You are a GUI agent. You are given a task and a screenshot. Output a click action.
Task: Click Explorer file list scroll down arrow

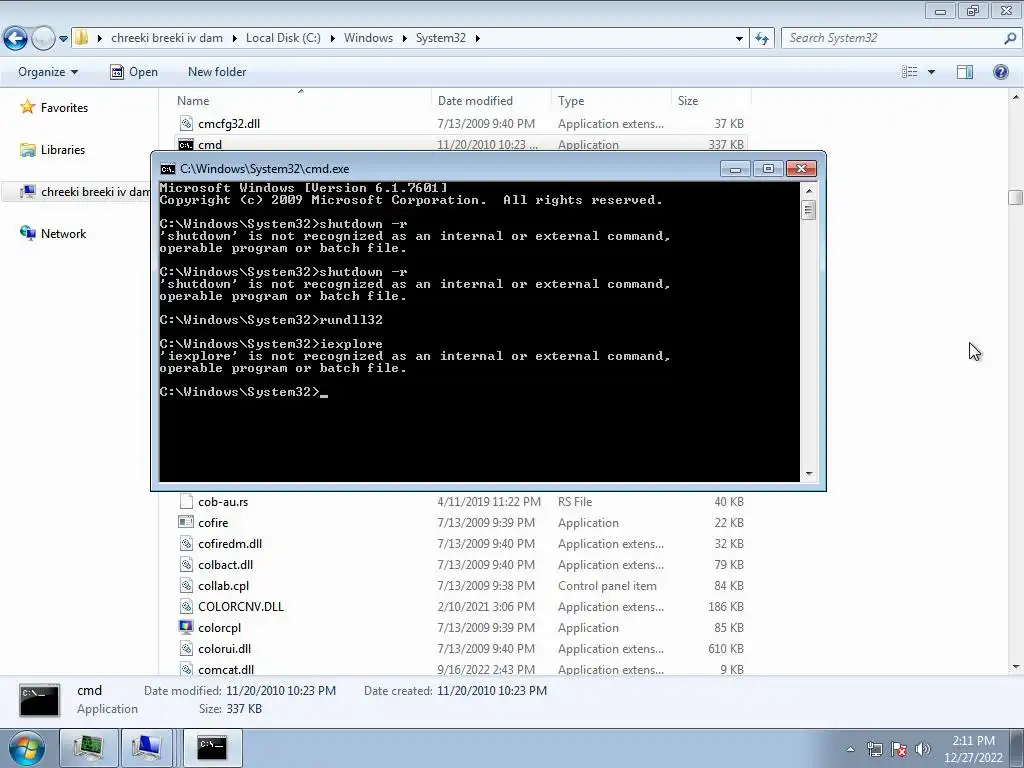pos(1015,667)
